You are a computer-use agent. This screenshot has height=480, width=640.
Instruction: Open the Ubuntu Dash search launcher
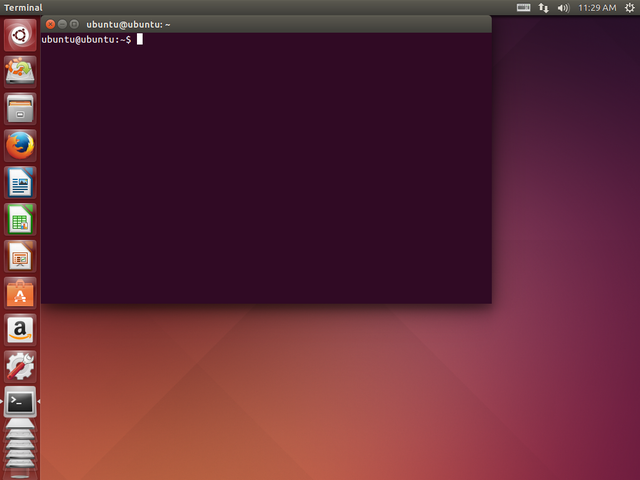20,35
